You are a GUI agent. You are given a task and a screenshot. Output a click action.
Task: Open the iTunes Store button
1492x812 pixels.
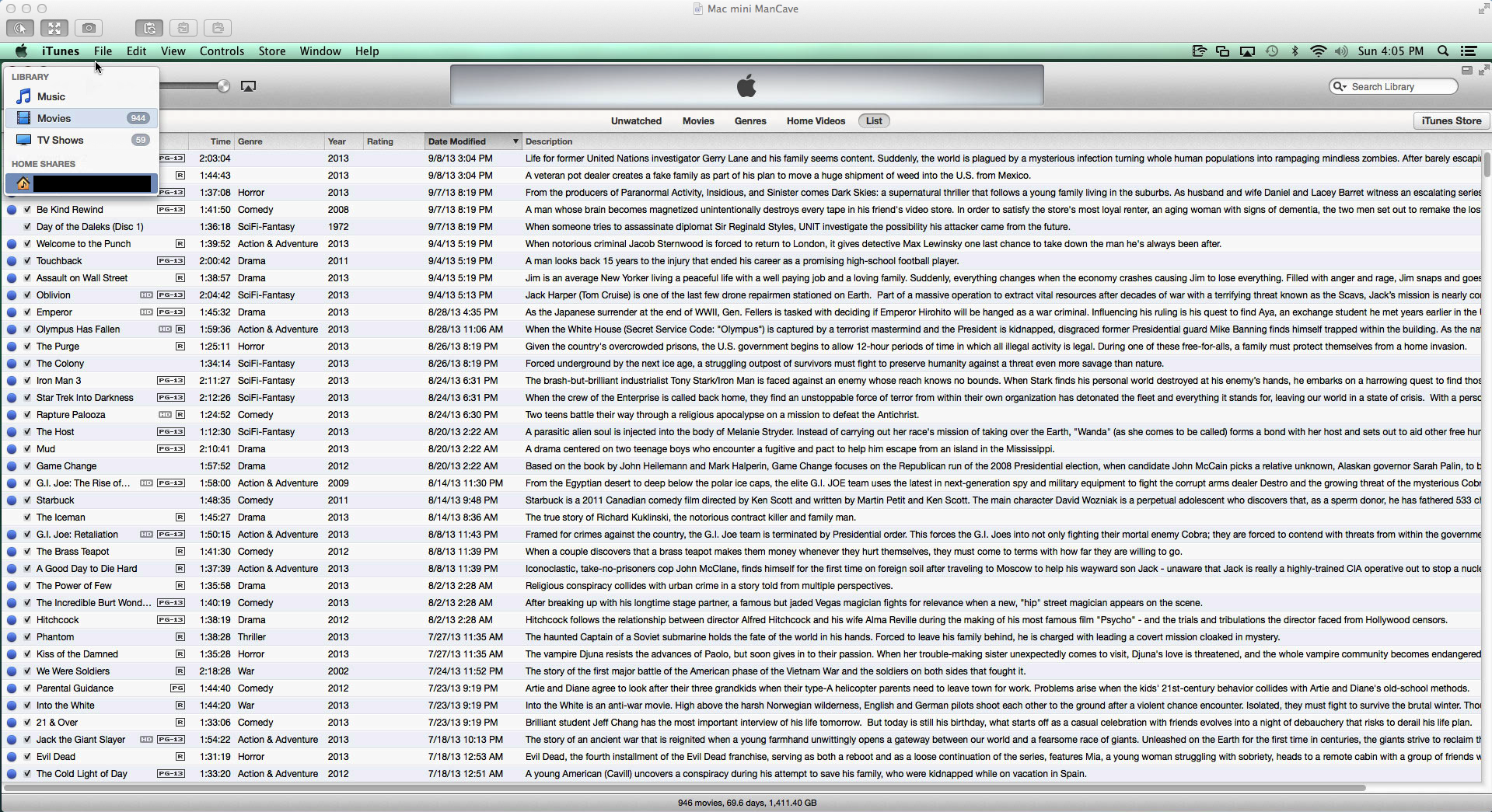[1451, 121]
